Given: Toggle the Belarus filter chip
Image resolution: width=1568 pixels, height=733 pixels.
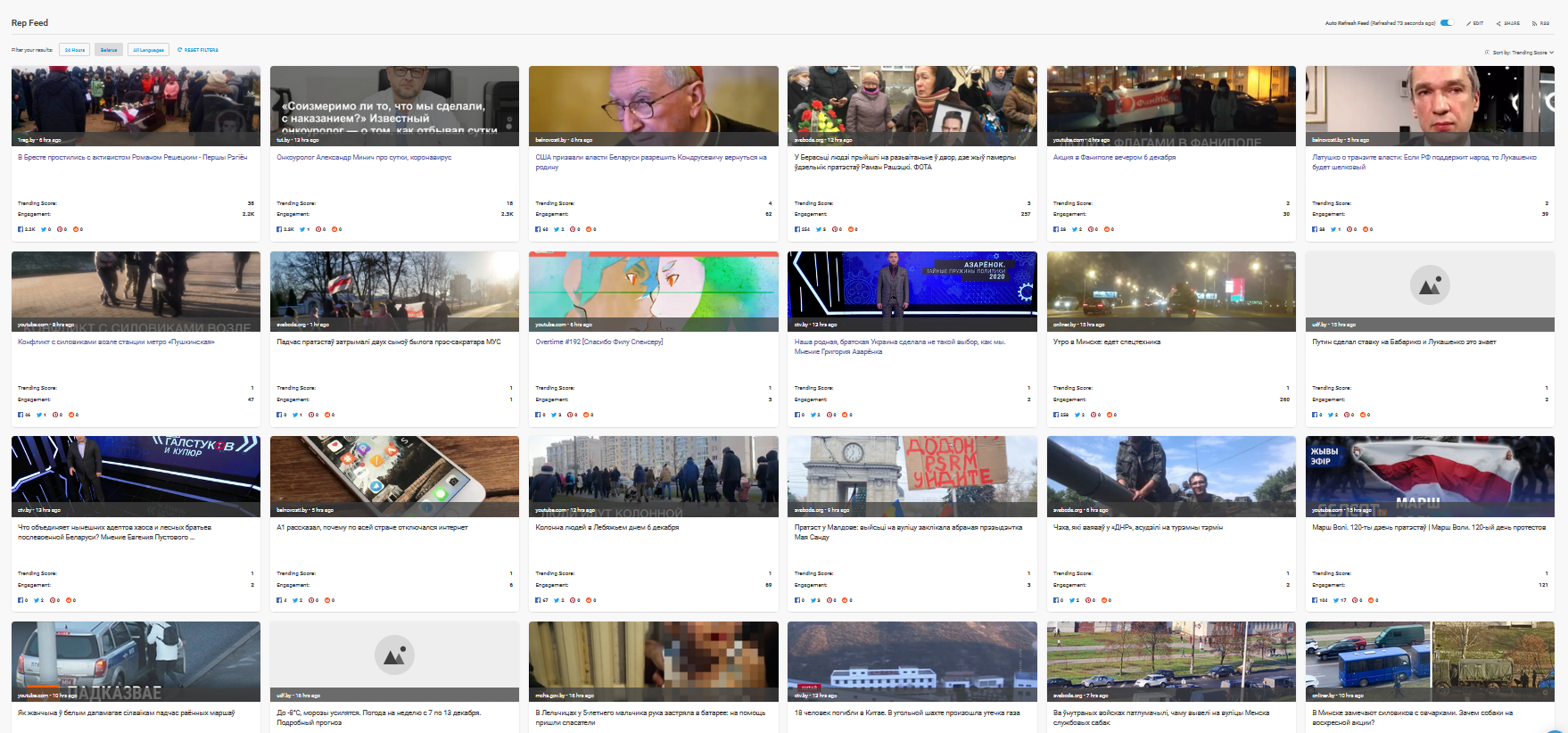Looking at the screenshot, I should tap(109, 50).
